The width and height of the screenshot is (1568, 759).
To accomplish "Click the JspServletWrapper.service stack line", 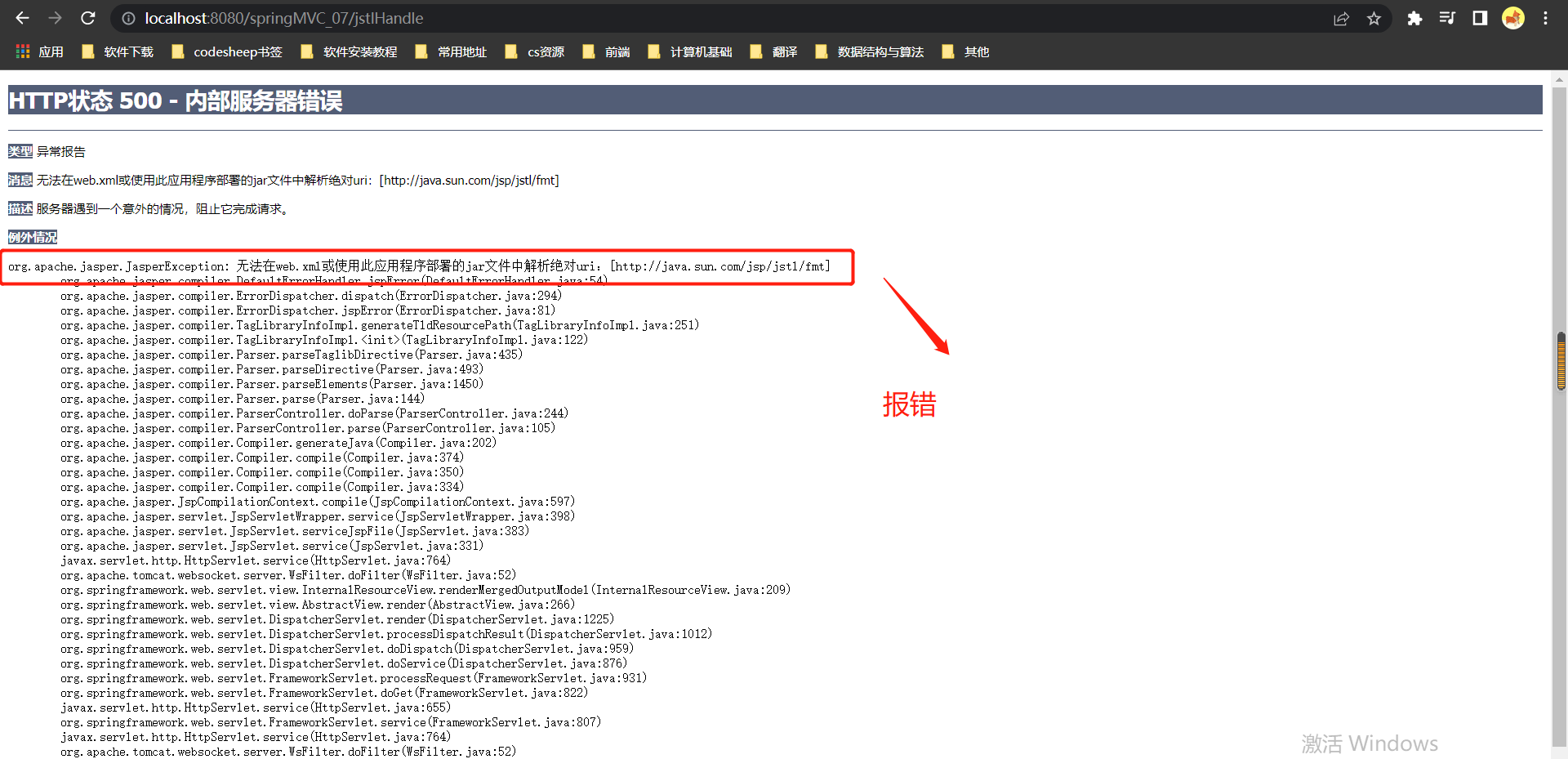I will (318, 516).
